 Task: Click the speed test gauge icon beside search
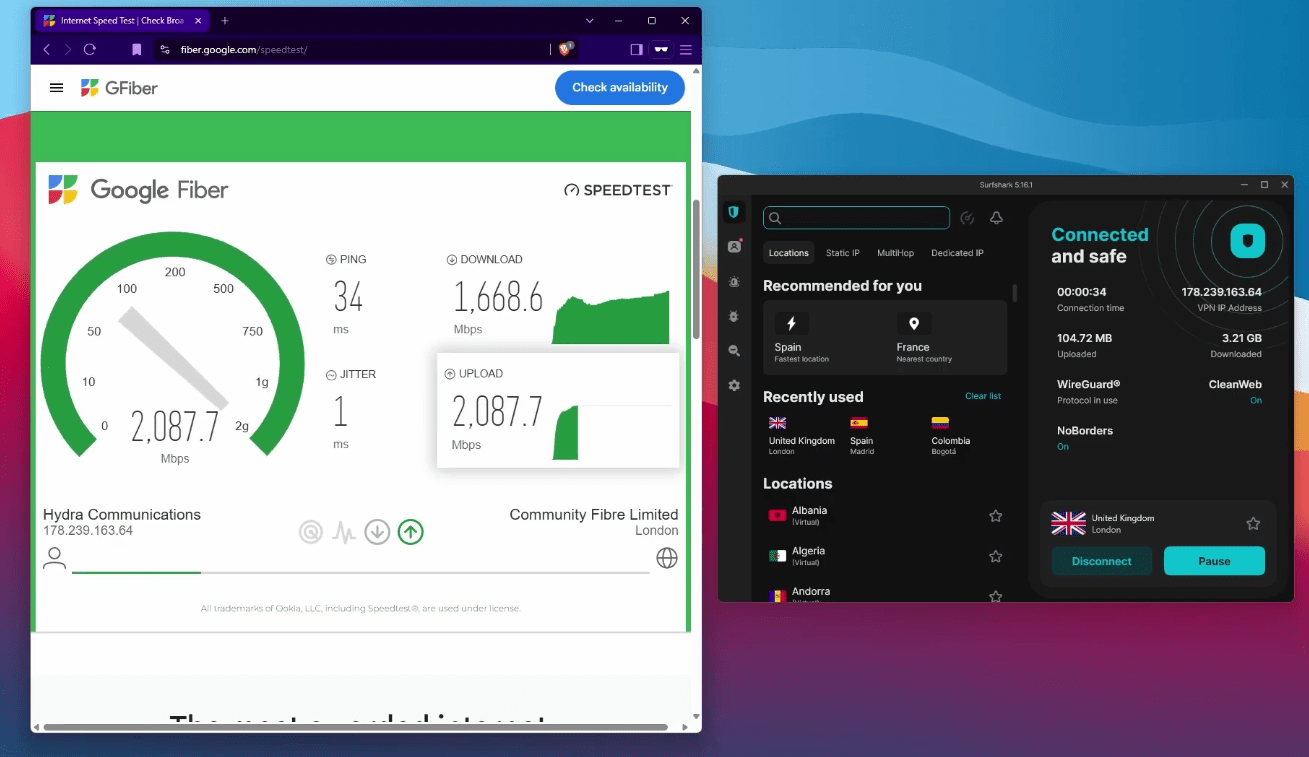point(967,218)
